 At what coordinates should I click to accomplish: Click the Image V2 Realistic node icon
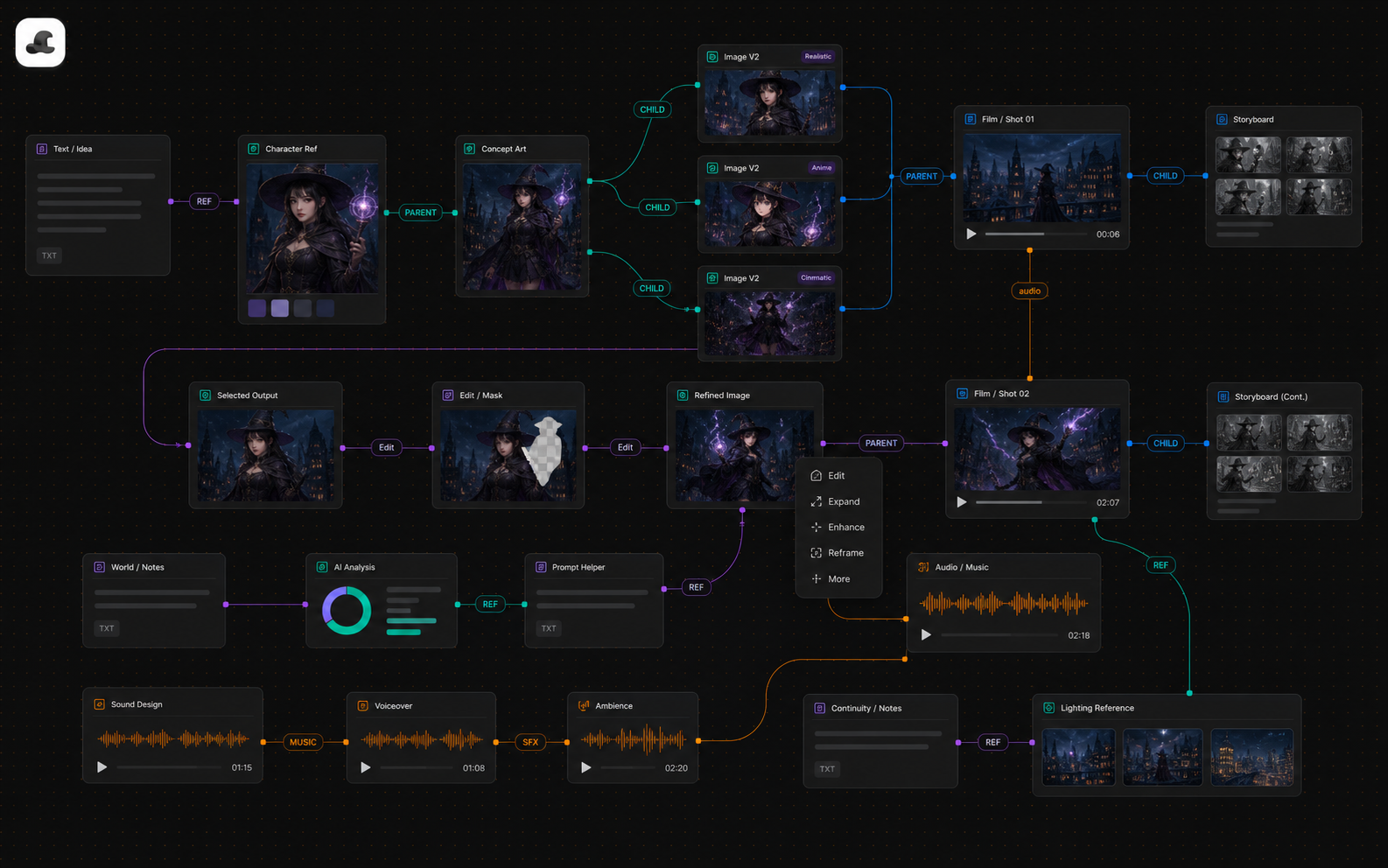tap(712, 57)
